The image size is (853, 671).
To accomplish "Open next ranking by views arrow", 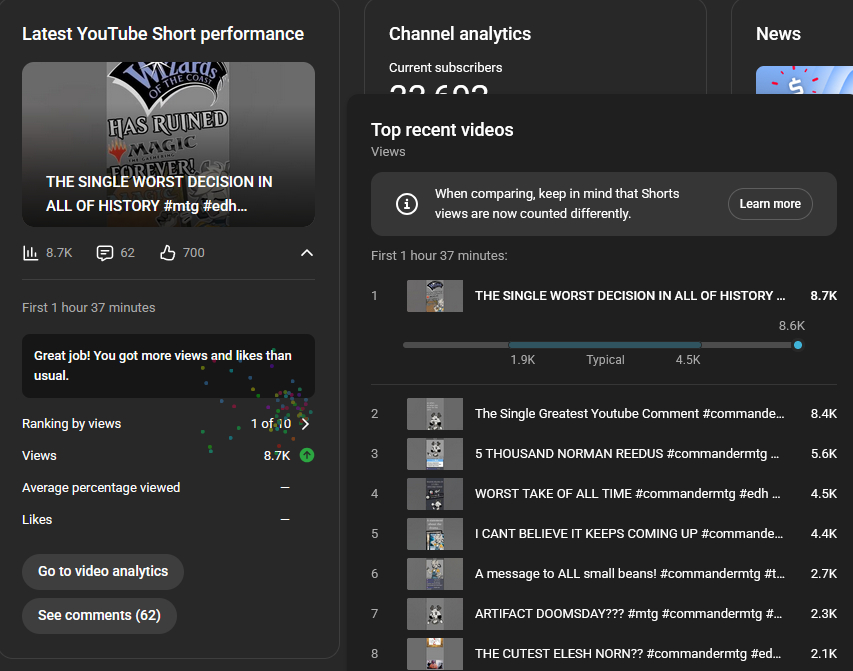I will [x=306, y=424].
